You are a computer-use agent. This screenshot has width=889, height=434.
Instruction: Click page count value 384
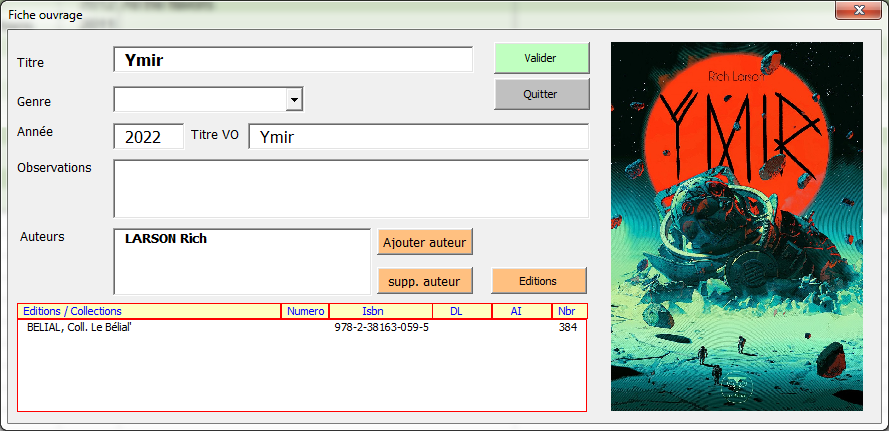click(x=568, y=327)
